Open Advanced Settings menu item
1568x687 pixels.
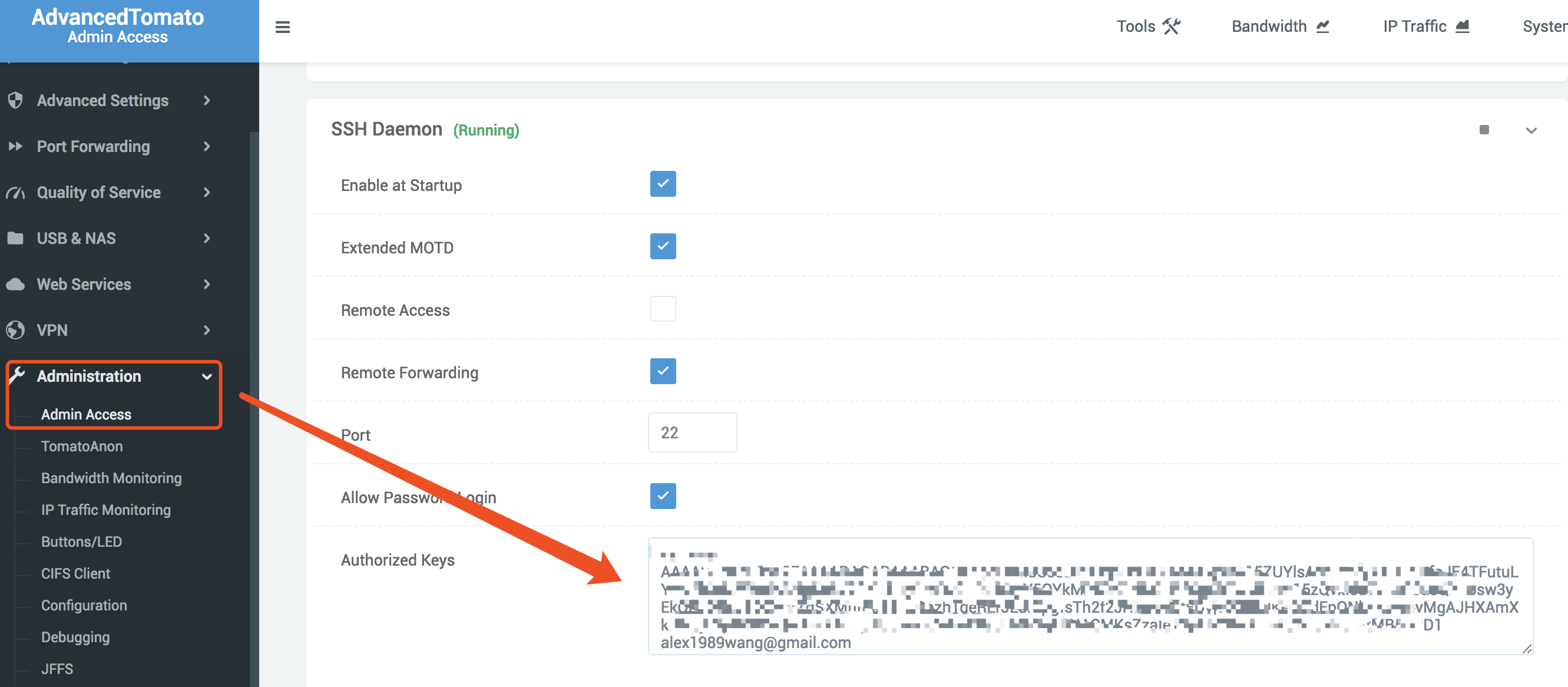click(x=103, y=101)
